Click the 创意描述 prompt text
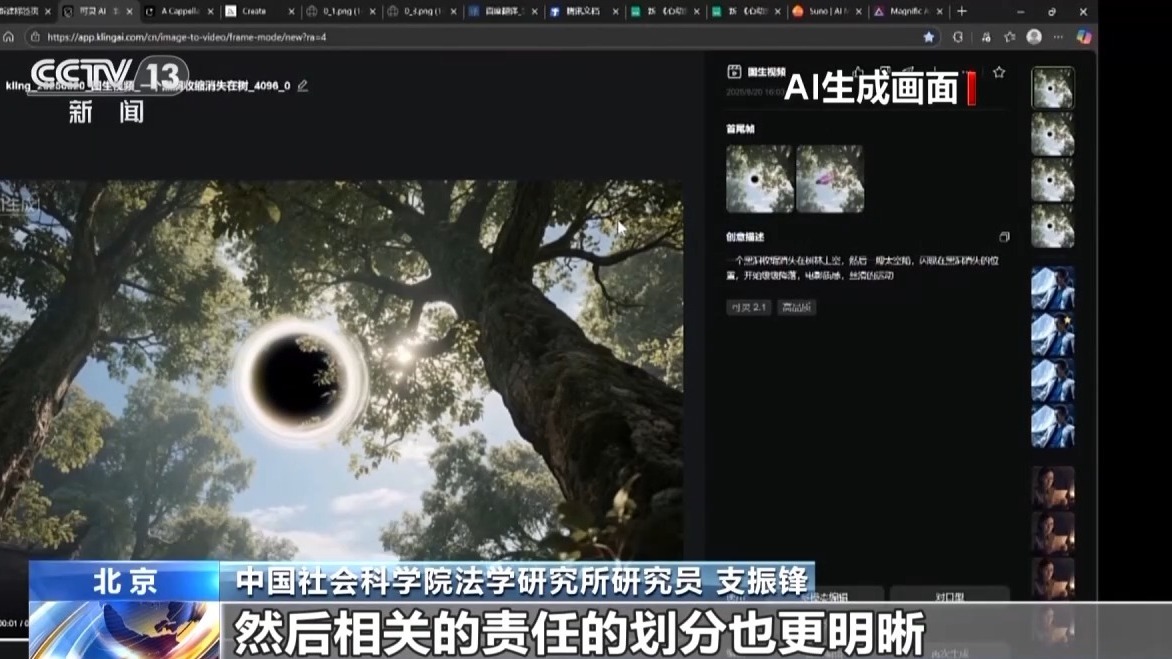Viewport: 1172px width, 659px height. [863, 267]
